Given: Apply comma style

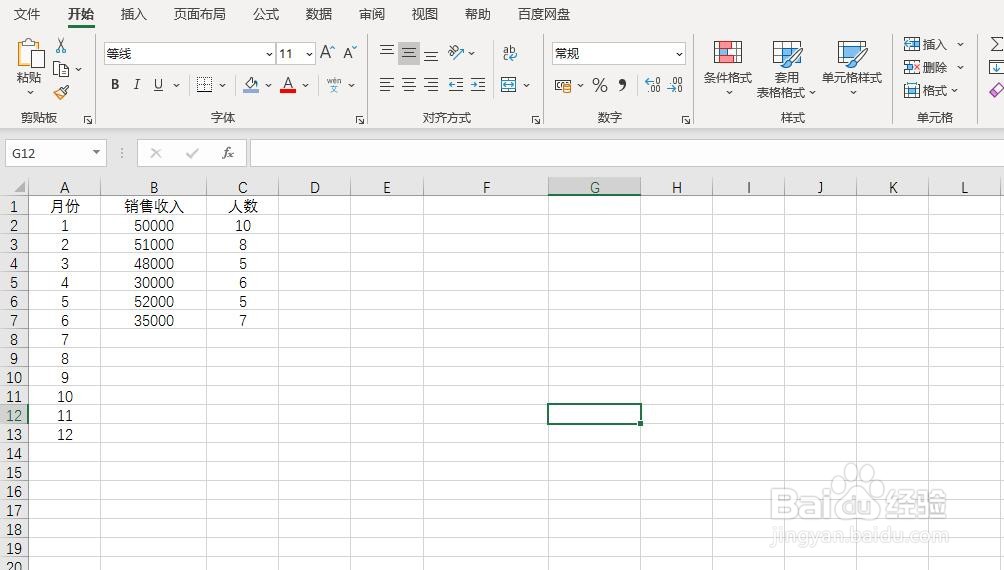Looking at the screenshot, I should coord(622,85).
